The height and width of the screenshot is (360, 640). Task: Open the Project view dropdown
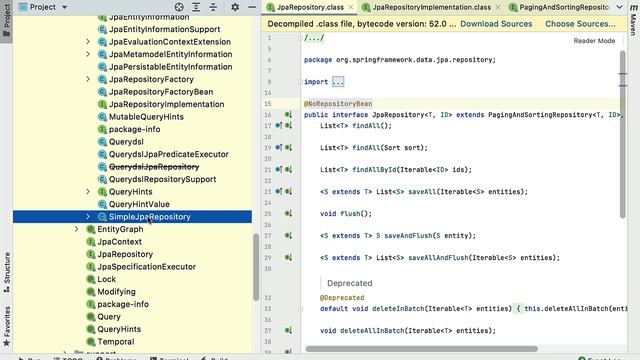(43, 7)
